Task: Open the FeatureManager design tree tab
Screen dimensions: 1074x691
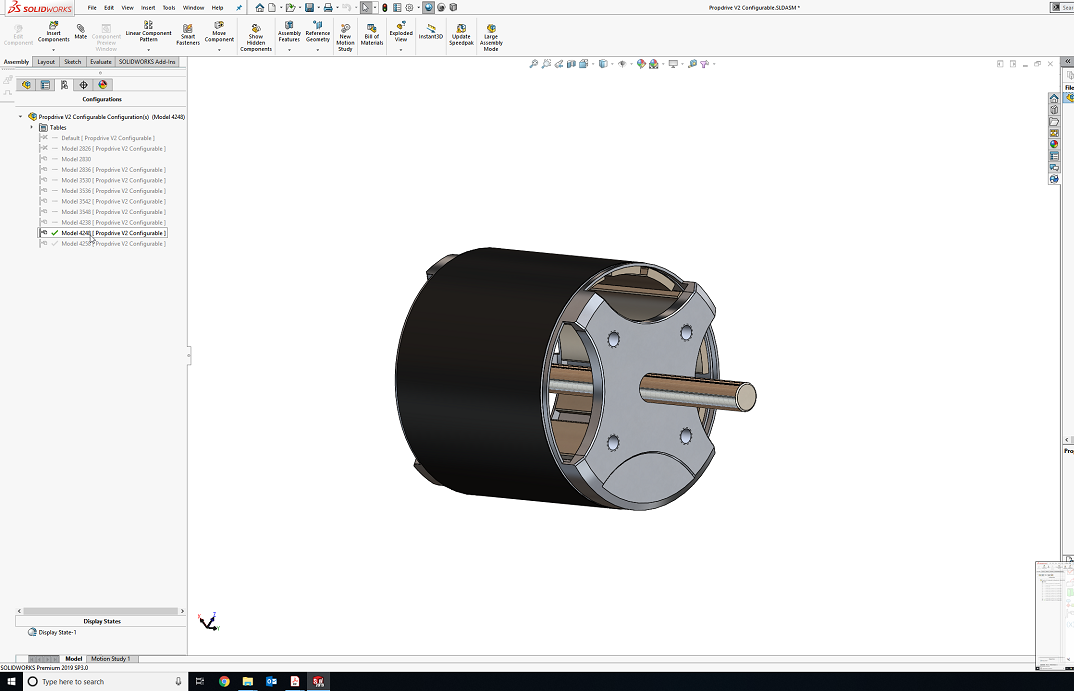Action: point(26,85)
